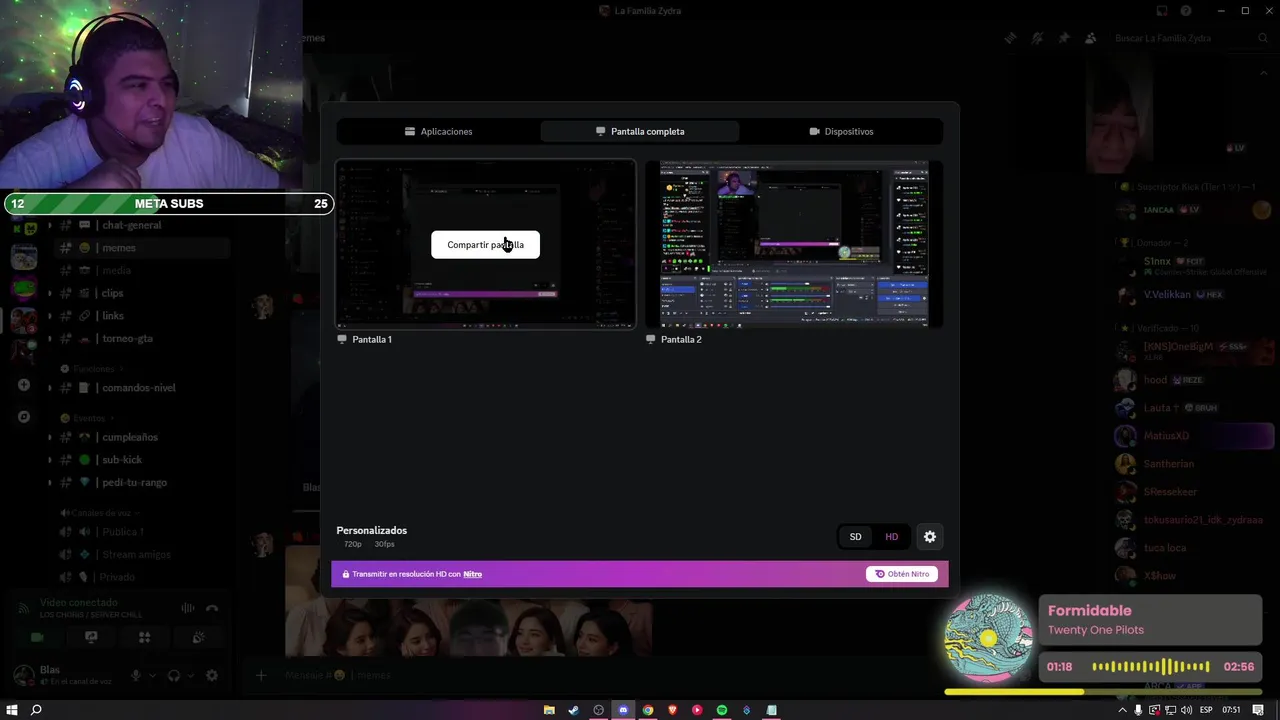
Task: Click the Pantalla 2 label
Action: coord(680,339)
